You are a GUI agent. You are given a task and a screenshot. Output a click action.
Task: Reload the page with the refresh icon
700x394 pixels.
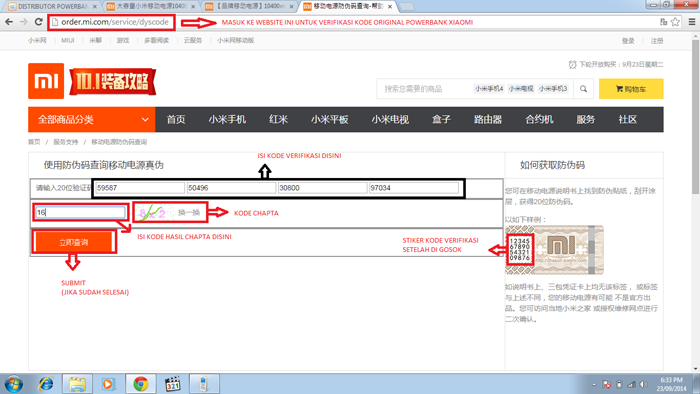pos(38,22)
